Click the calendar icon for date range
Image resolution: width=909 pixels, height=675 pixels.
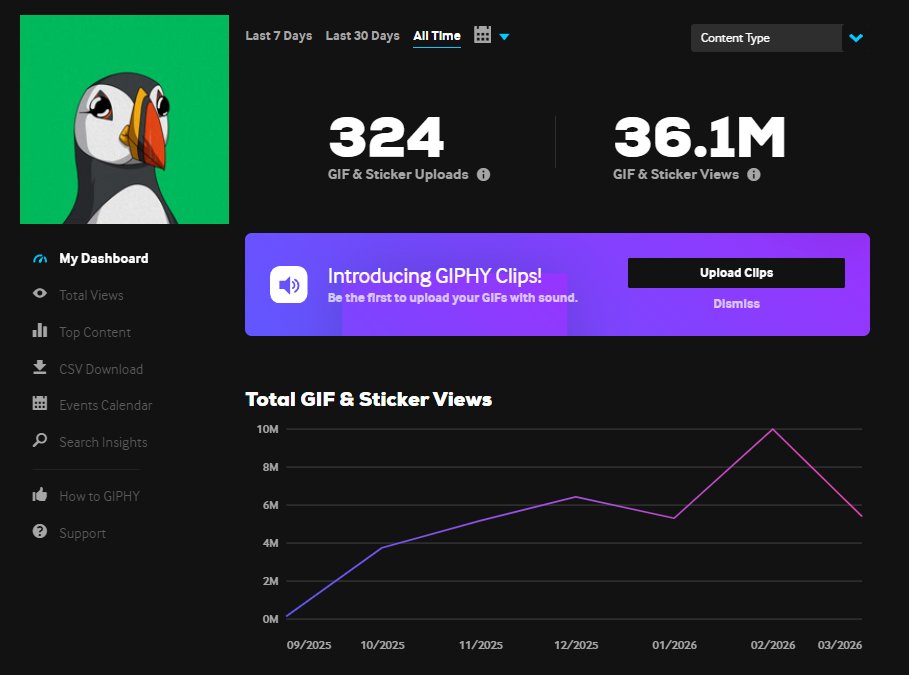tap(484, 33)
